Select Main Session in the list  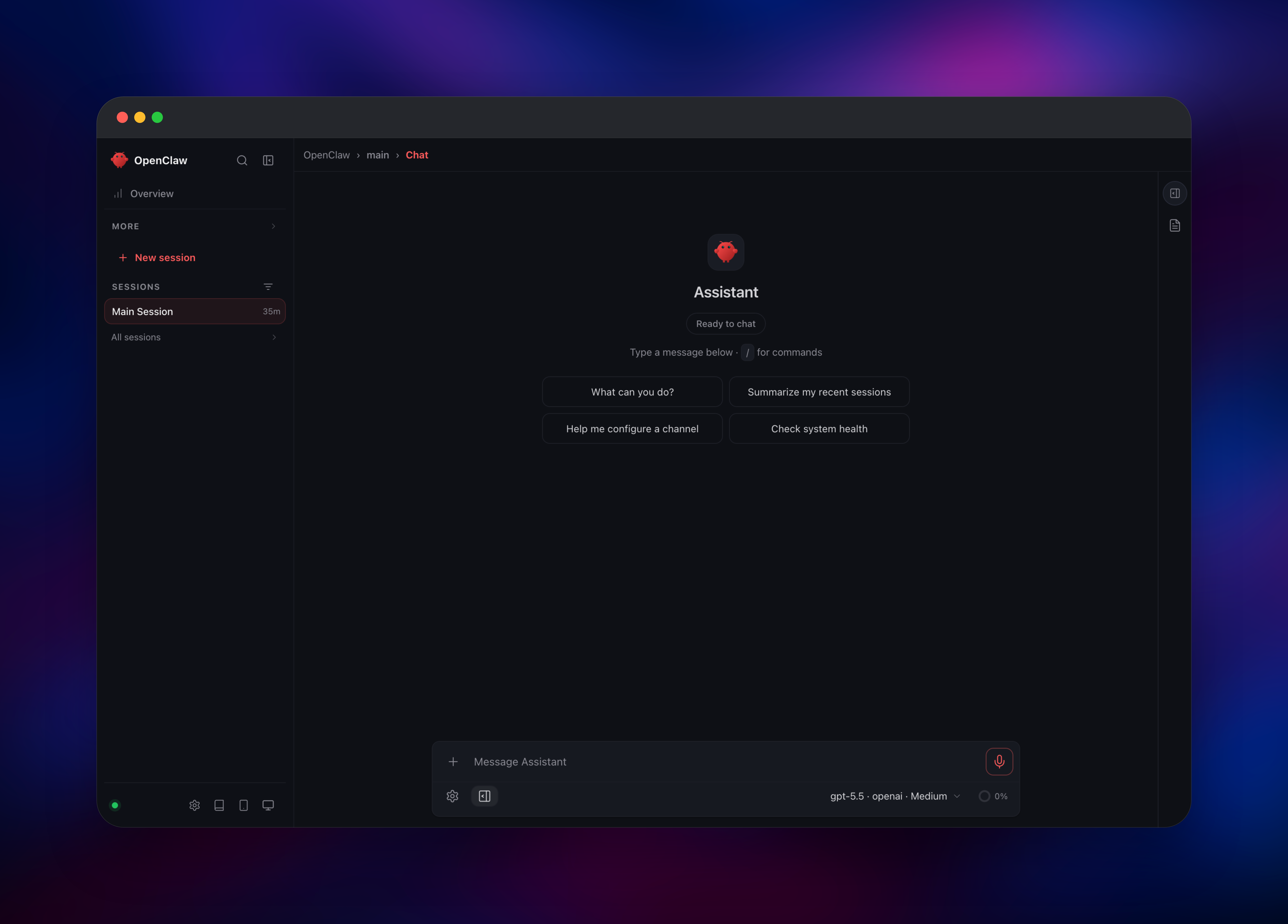pyautogui.click(x=195, y=311)
